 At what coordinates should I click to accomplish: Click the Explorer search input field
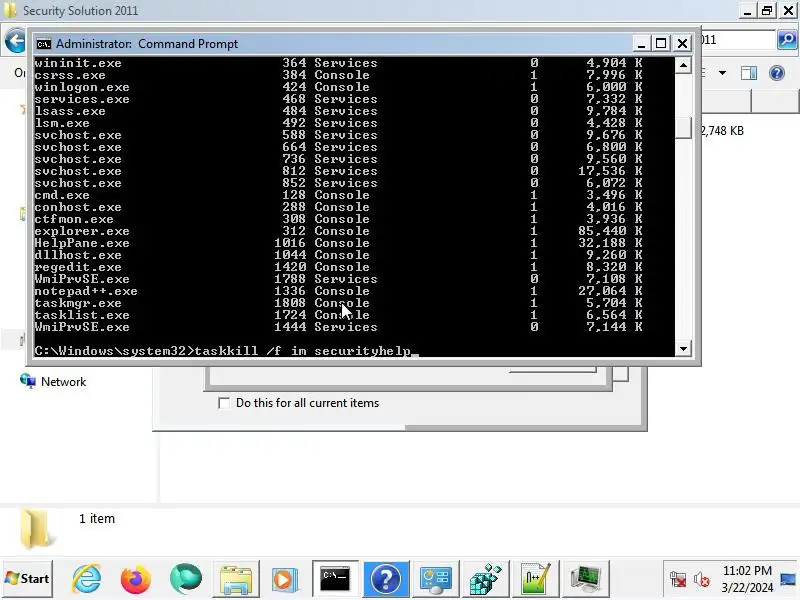(737, 40)
